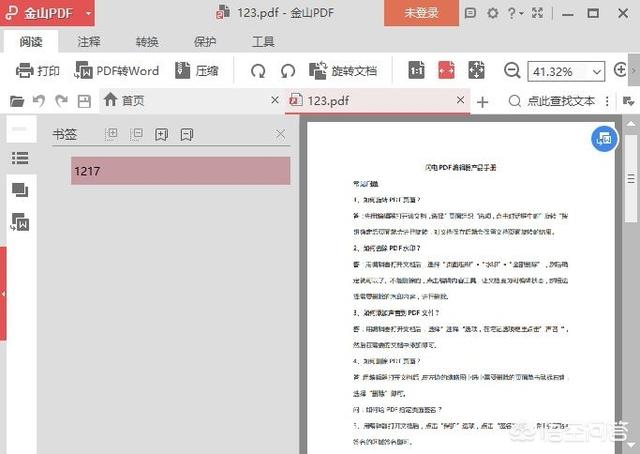
Task: Click PDF转Word conversion button
Action: (116, 71)
